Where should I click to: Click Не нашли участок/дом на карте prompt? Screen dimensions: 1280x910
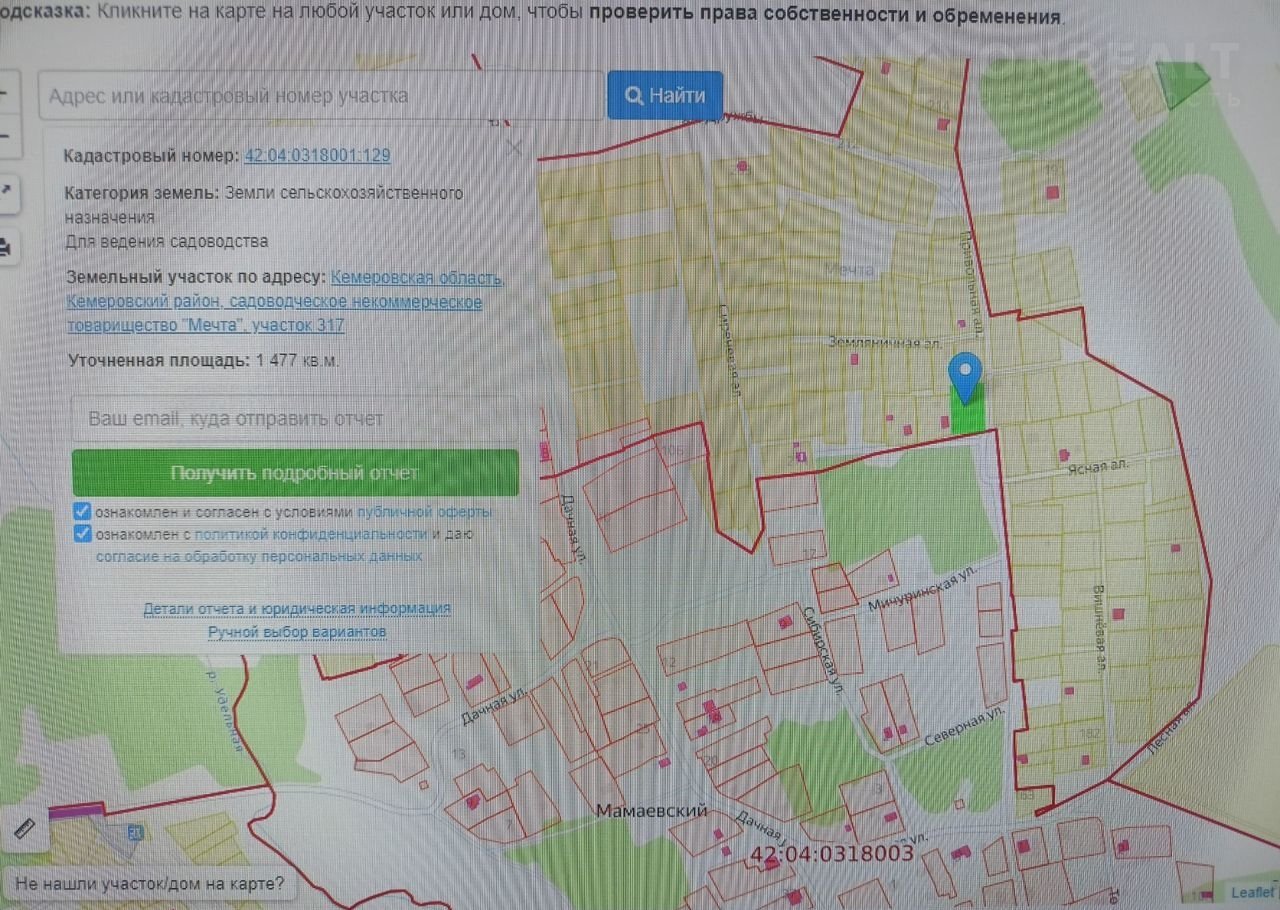pos(150,884)
